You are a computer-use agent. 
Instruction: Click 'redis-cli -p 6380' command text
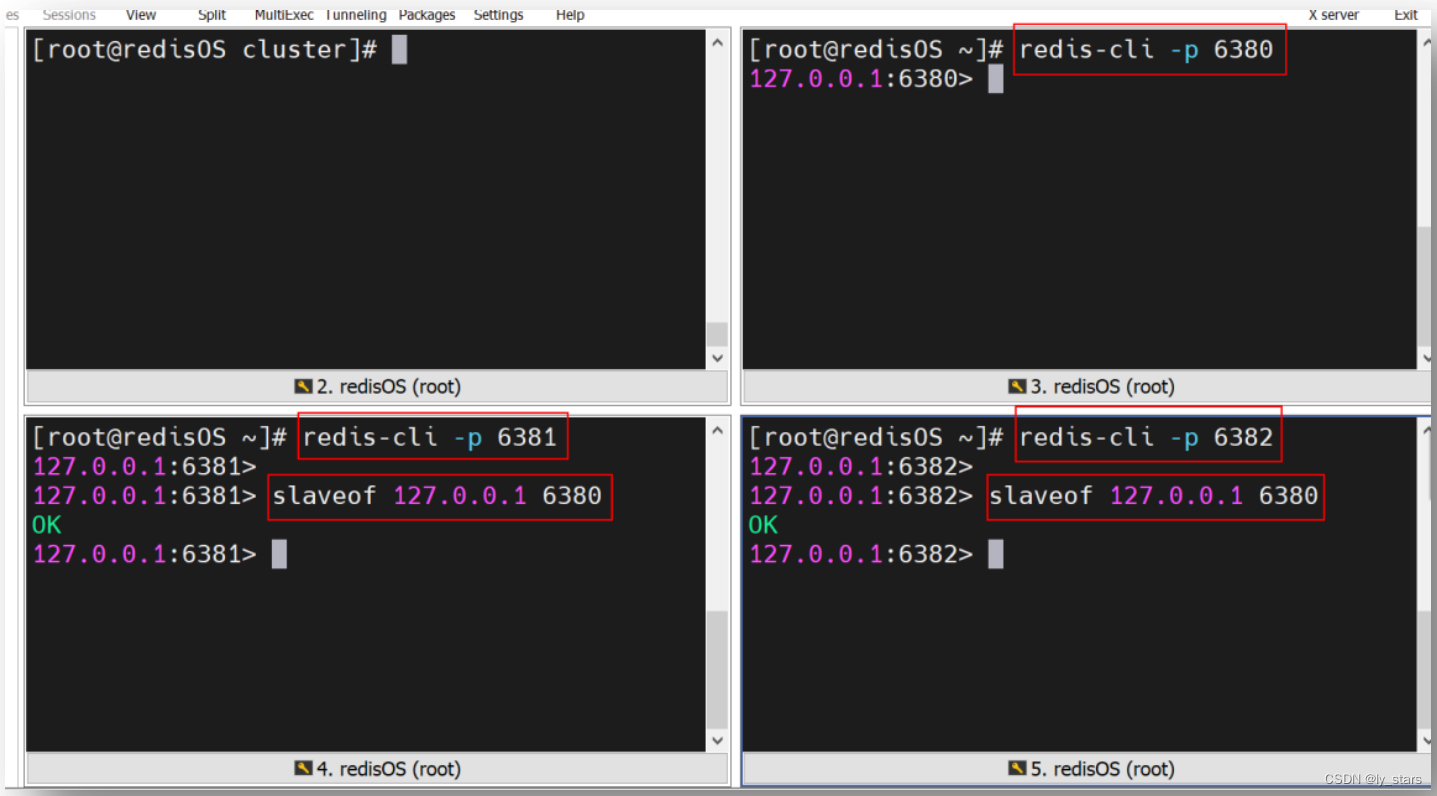click(x=1146, y=49)
